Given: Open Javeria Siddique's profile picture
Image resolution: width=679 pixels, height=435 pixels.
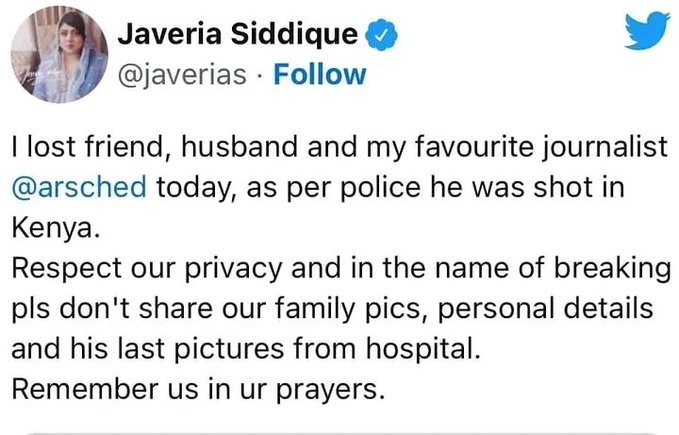Looking at the screenshot, I should point(59,54).
